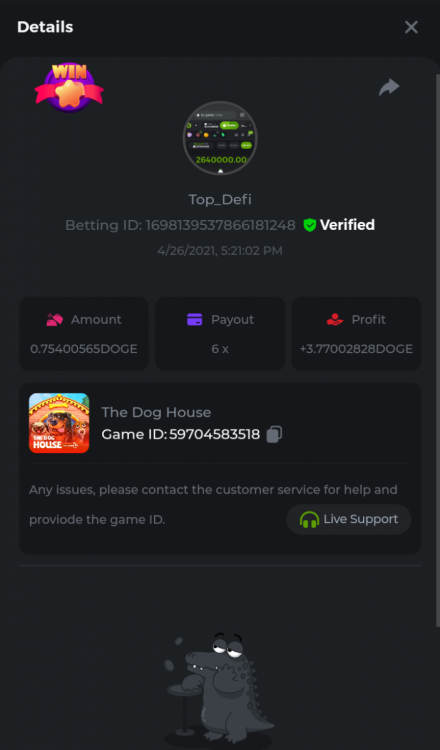Image resolution: width=440 pixels, height=750 pixels.
Task: Click the crocodile mascot illustration
Action: [218, 689]
